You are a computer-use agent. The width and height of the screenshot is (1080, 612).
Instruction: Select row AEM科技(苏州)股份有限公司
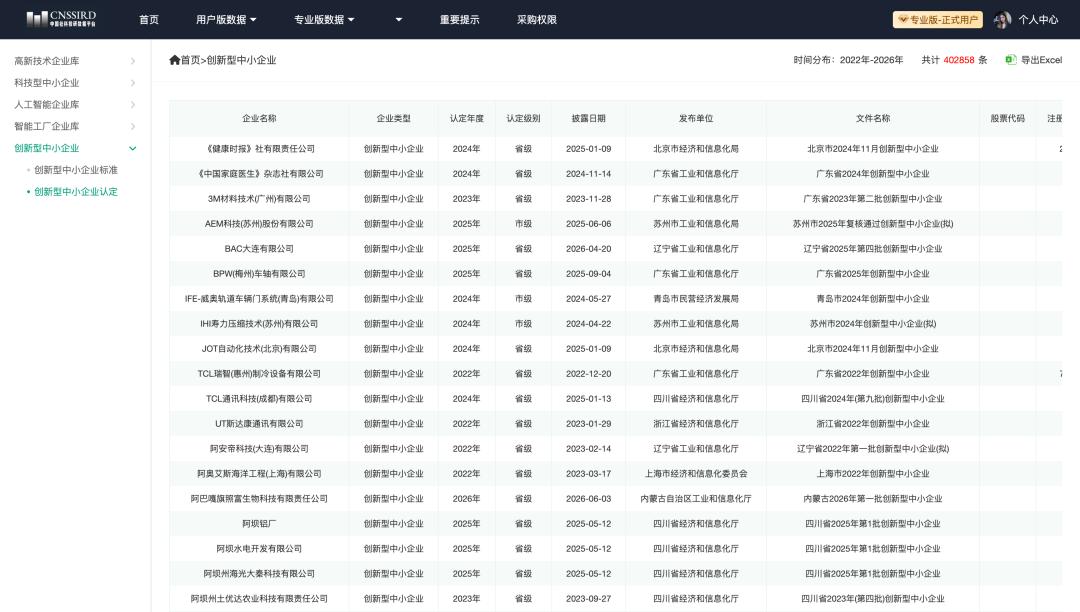tap(615, 224)
